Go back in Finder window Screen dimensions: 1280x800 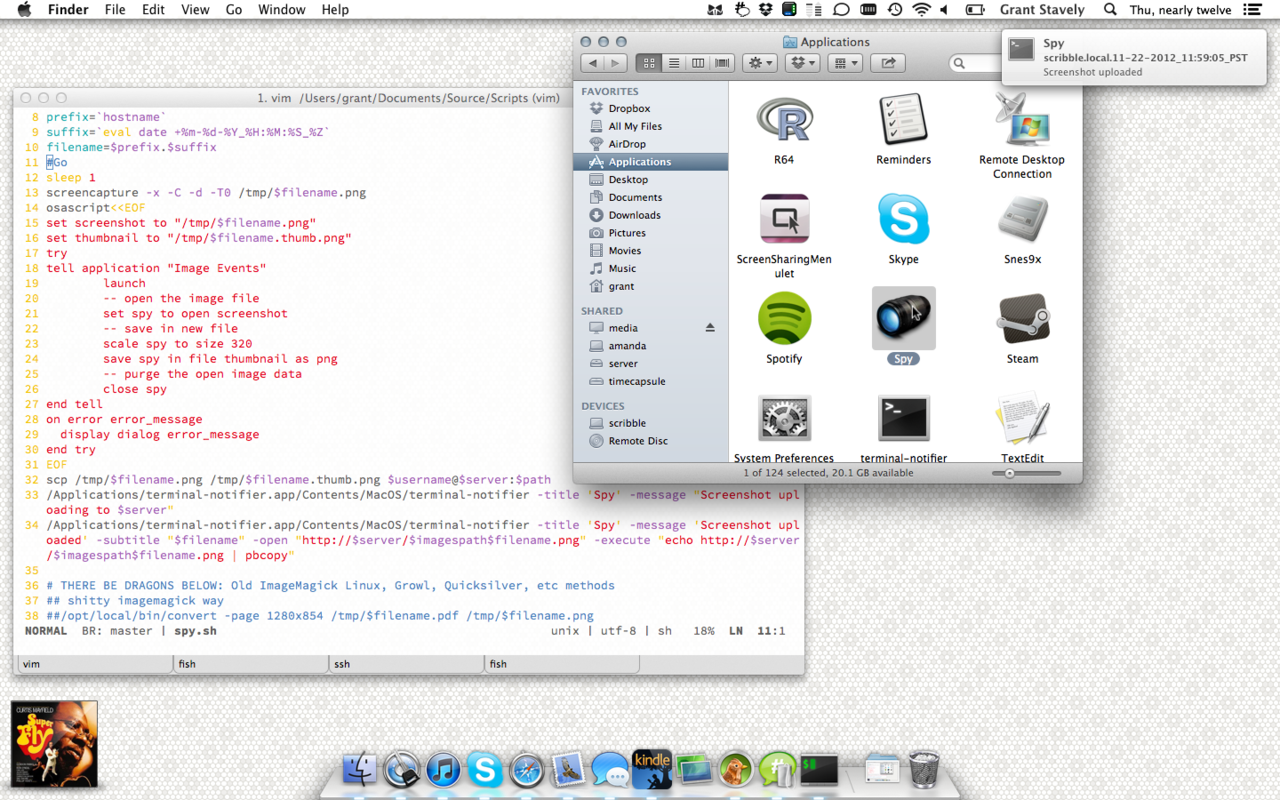[593, 63]
